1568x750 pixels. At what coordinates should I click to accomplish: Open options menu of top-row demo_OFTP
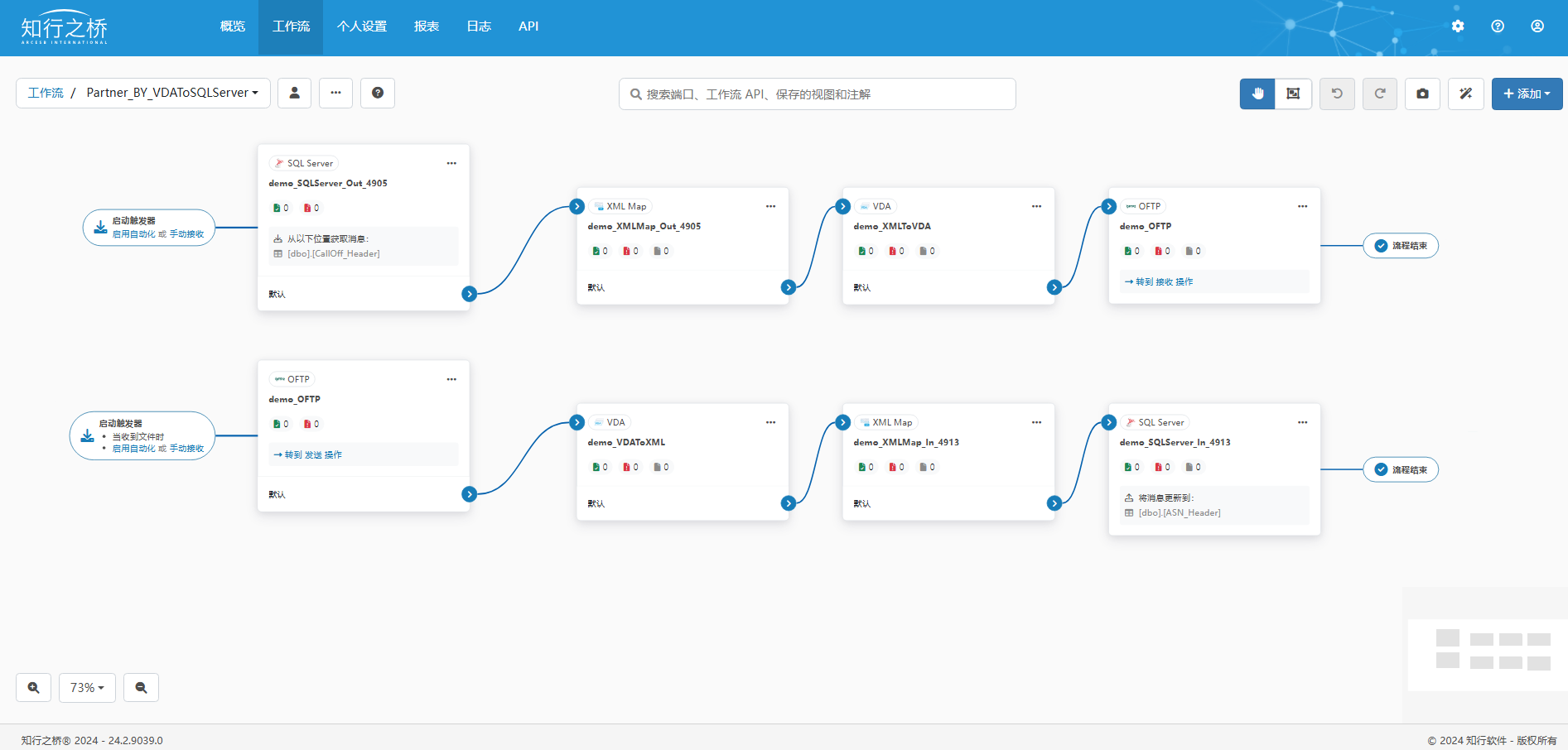(x=1302, y=206)
